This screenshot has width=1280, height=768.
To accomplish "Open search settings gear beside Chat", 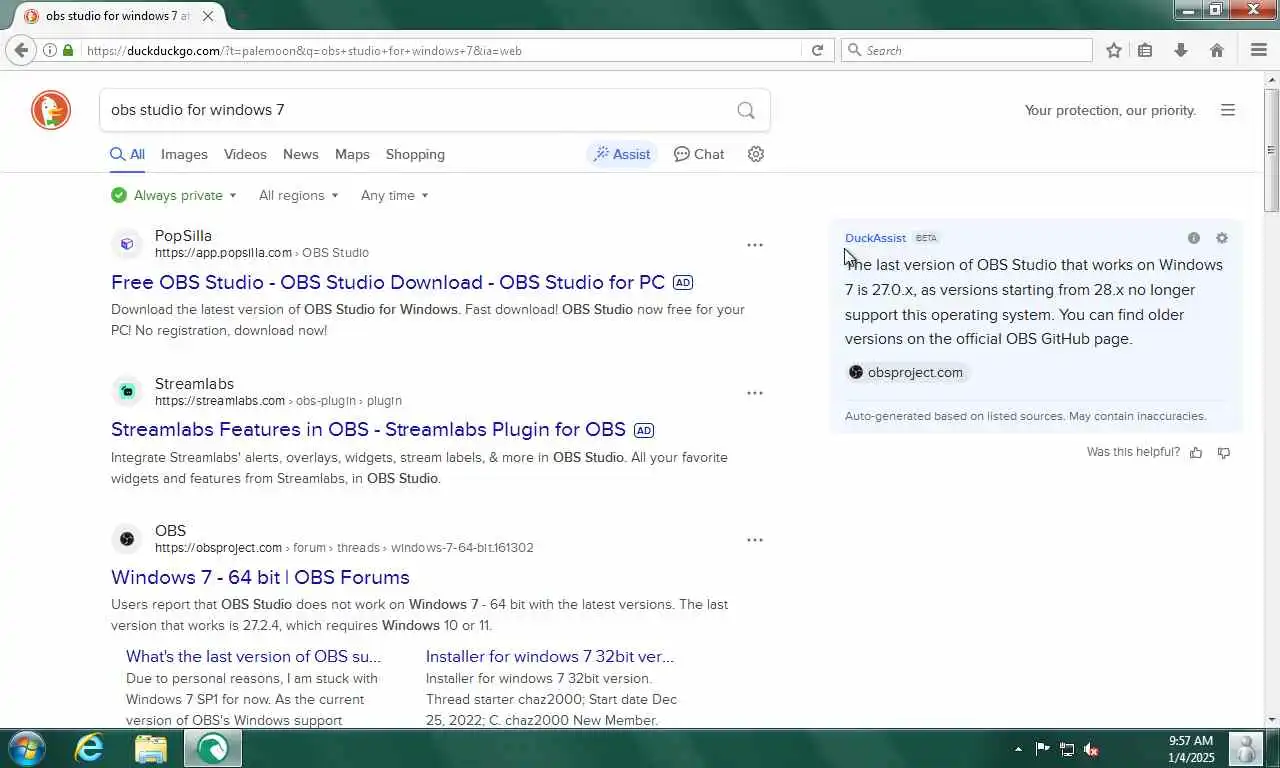I will [756, 154].
